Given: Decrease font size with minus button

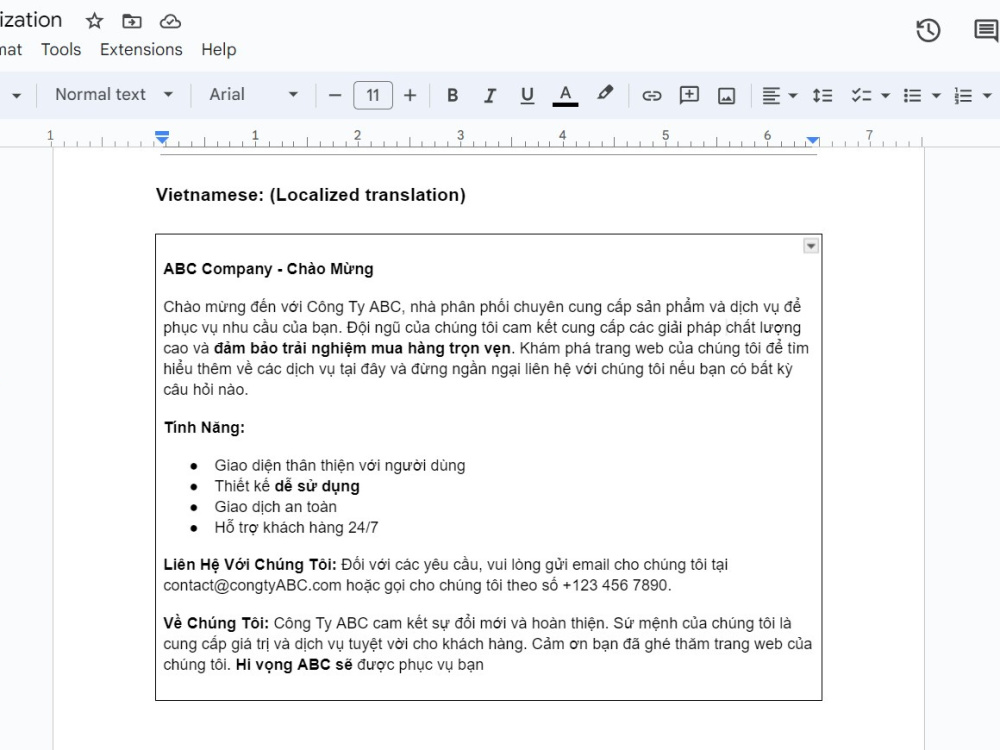Looking at the screenshot, I should [335, 96].
